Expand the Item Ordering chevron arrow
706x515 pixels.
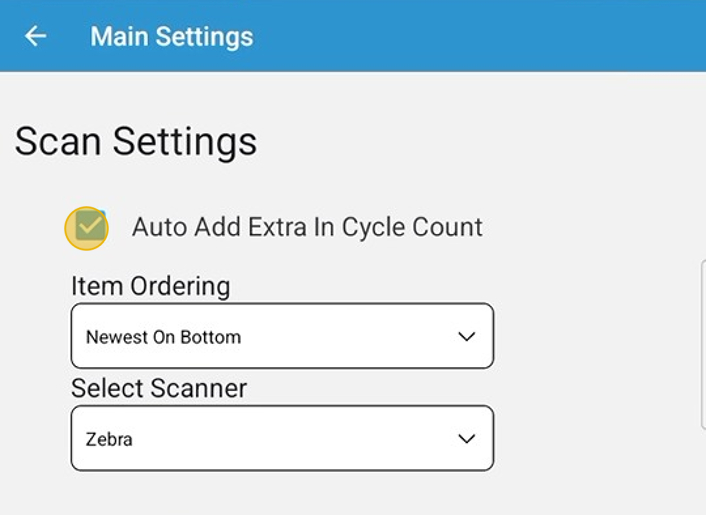466,337
